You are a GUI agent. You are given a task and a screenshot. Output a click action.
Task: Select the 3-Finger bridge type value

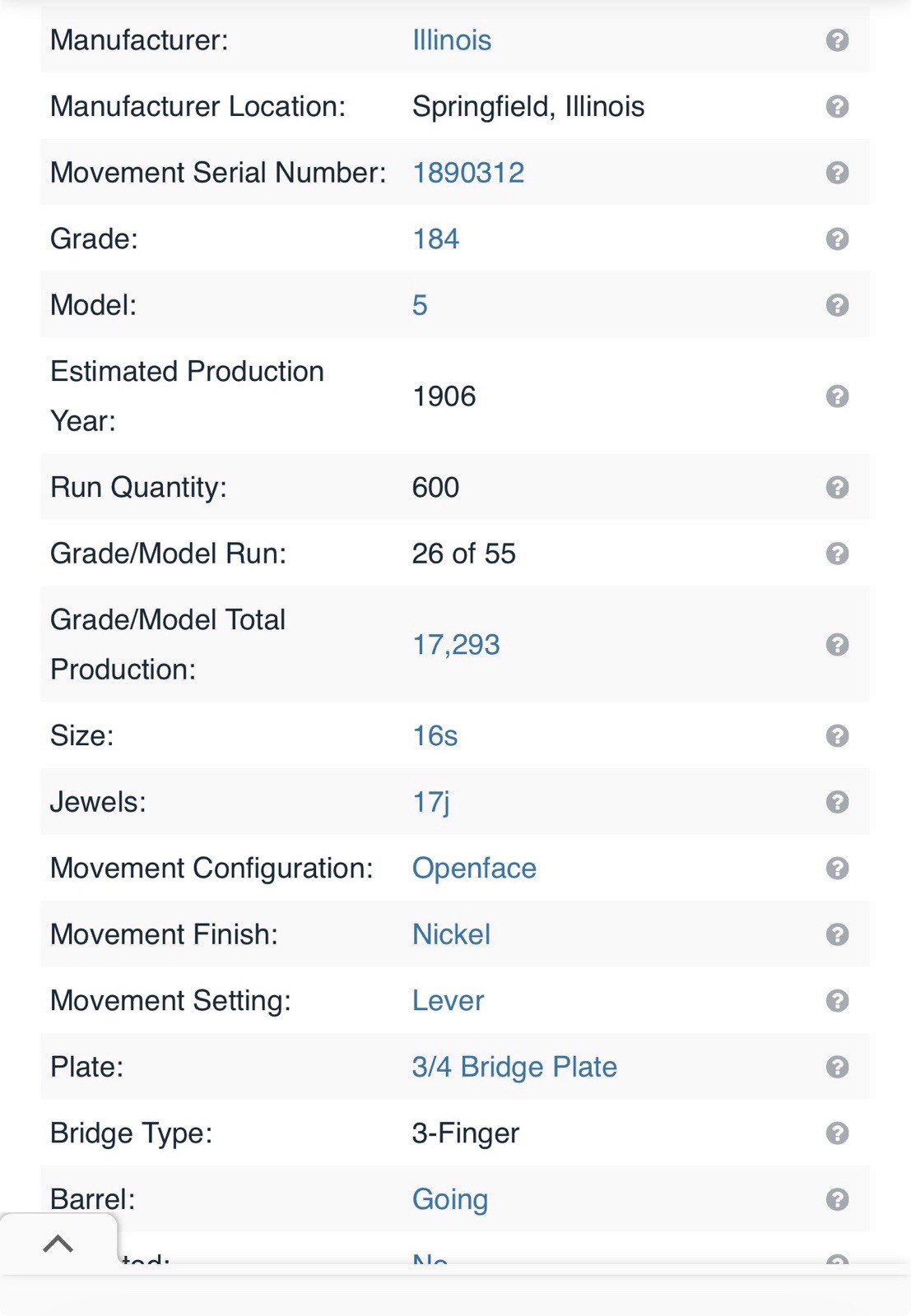(x=466, y=1133)
